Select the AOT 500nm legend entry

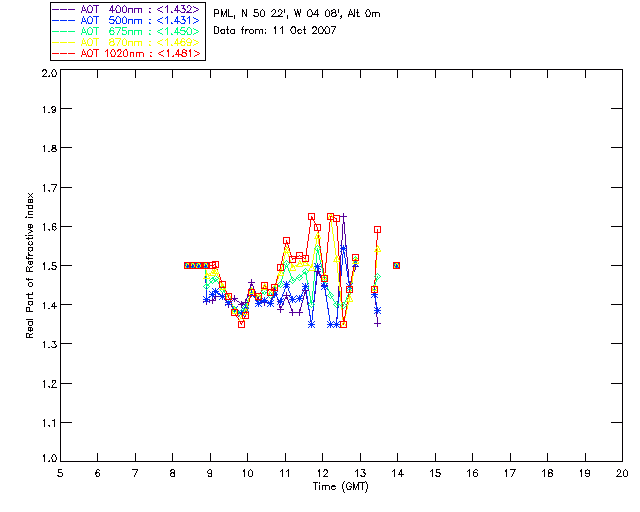pos(126,20)
